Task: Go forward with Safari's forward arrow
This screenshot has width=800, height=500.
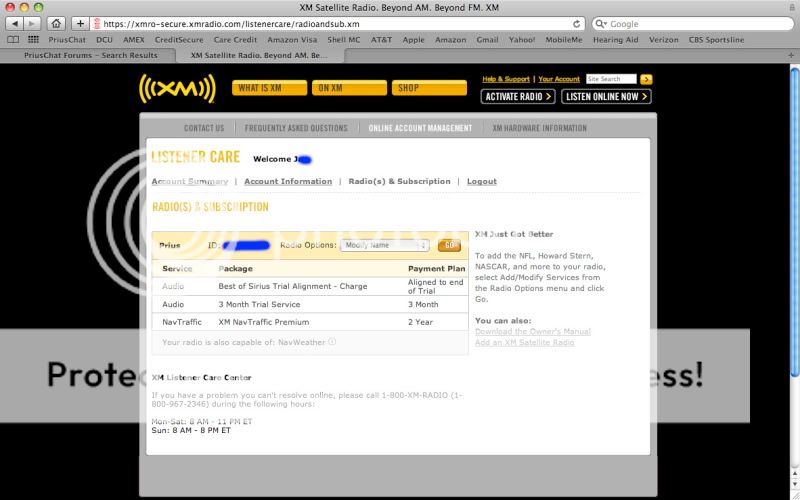Action: click(x=32, y=23)
